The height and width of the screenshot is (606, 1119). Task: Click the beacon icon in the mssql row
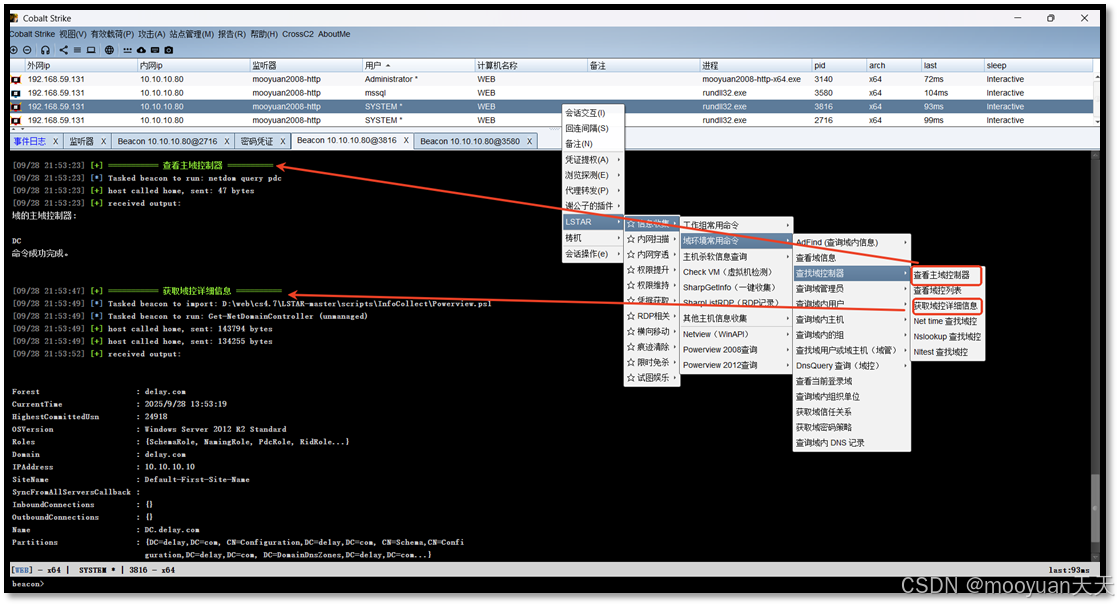point(16,93)
